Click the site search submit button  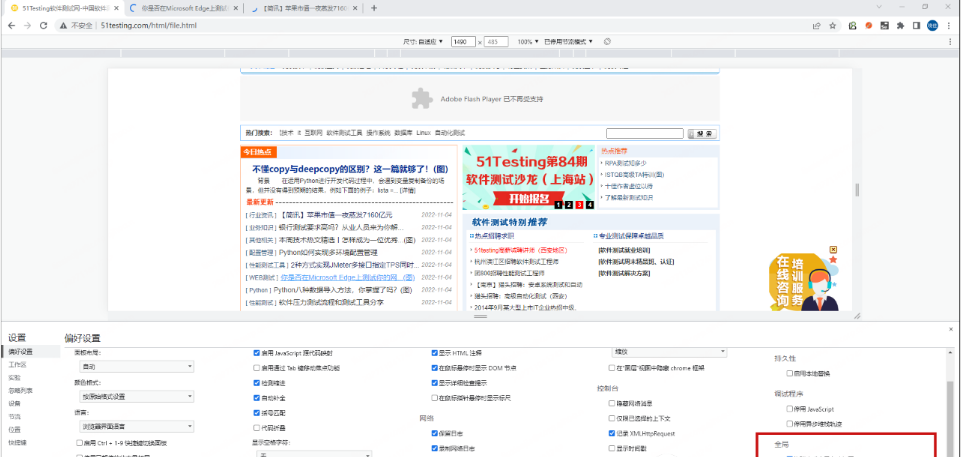coord(701,134)
